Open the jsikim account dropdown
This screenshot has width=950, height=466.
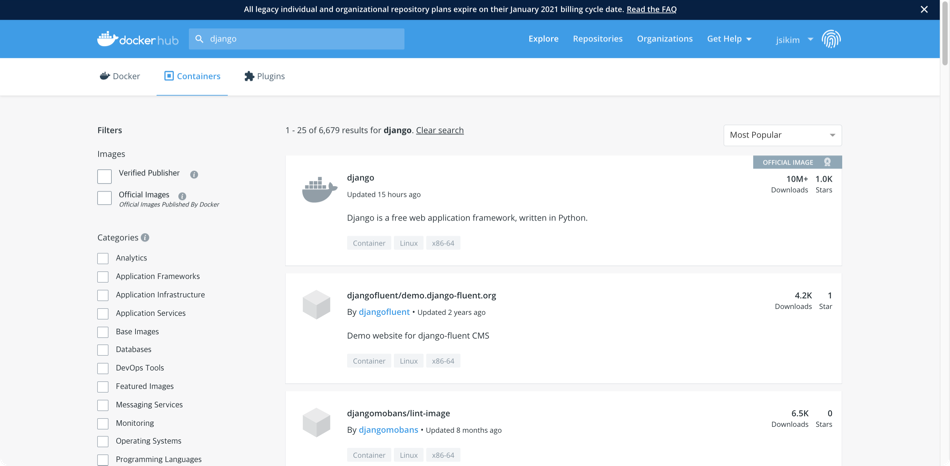(795, 39)
